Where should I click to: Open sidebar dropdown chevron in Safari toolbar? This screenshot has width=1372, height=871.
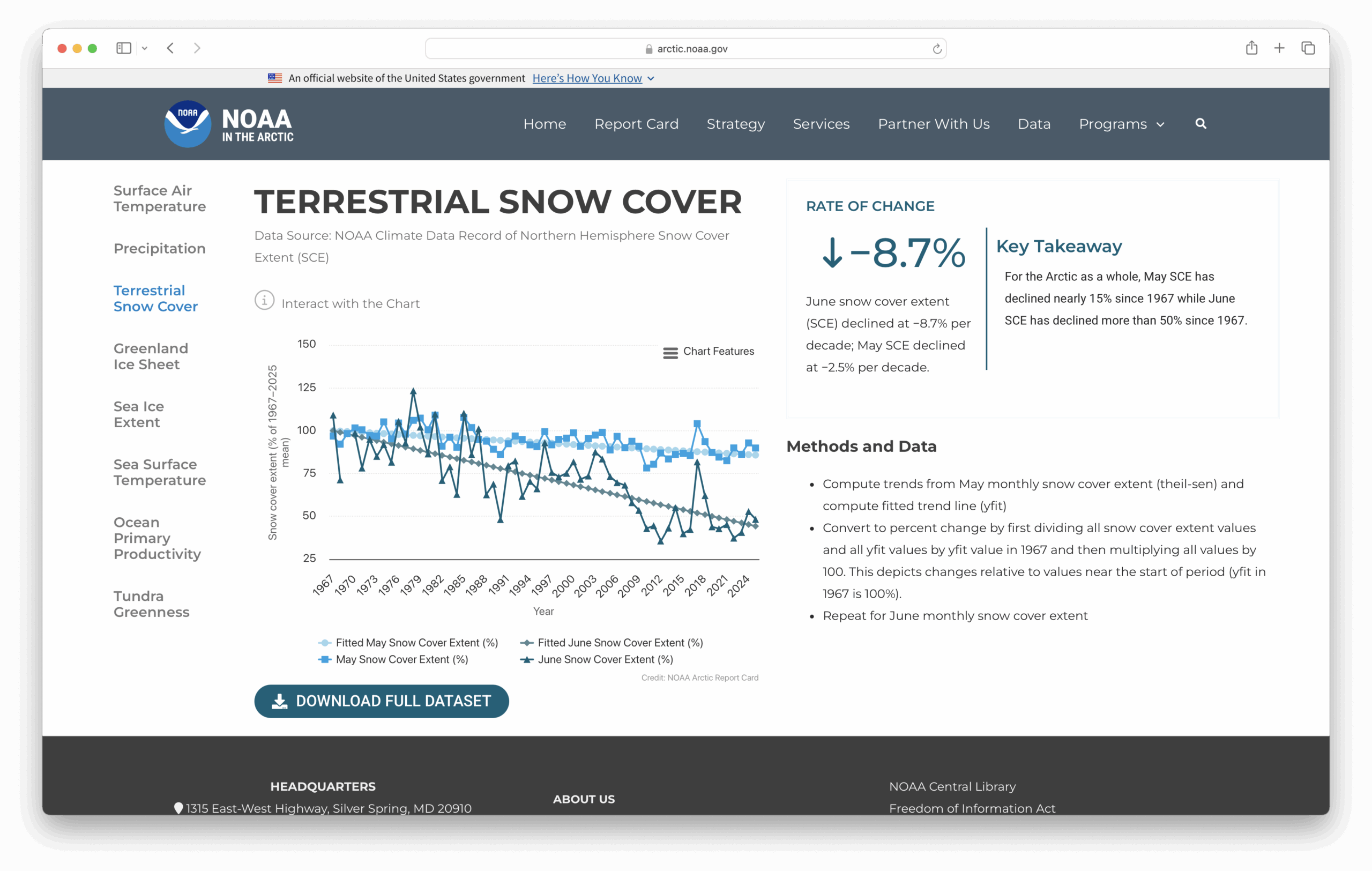(x=145, y=48)
